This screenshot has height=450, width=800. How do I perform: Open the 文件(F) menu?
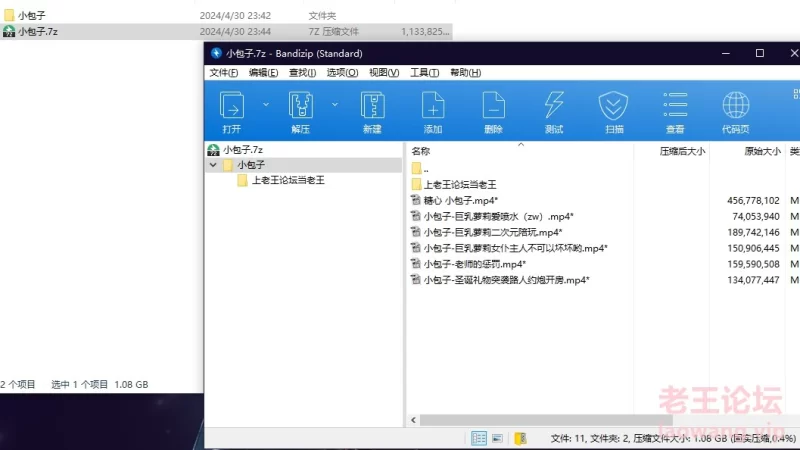(x=223, y=72)
